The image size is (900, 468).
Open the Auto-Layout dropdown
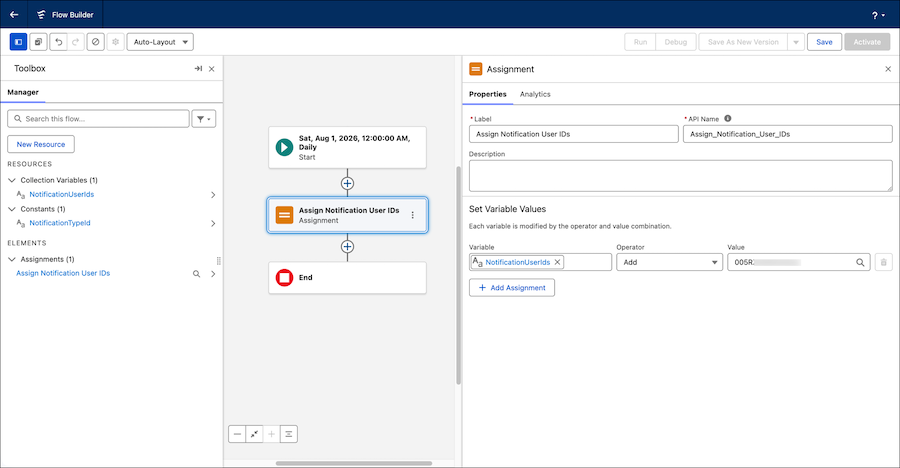pyautogui.click(x=160, y=42)
